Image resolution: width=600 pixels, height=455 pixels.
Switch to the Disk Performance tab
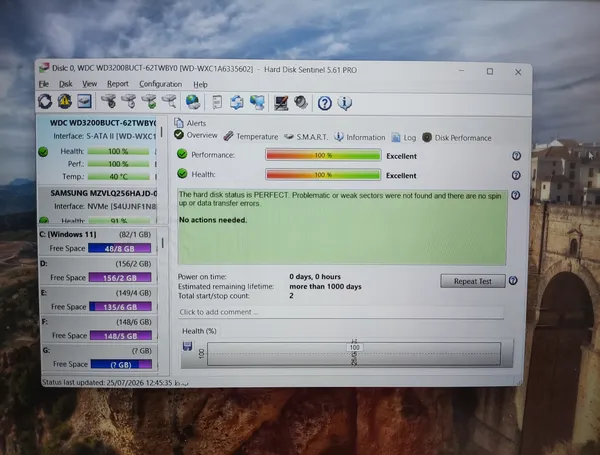click(457, 138)
